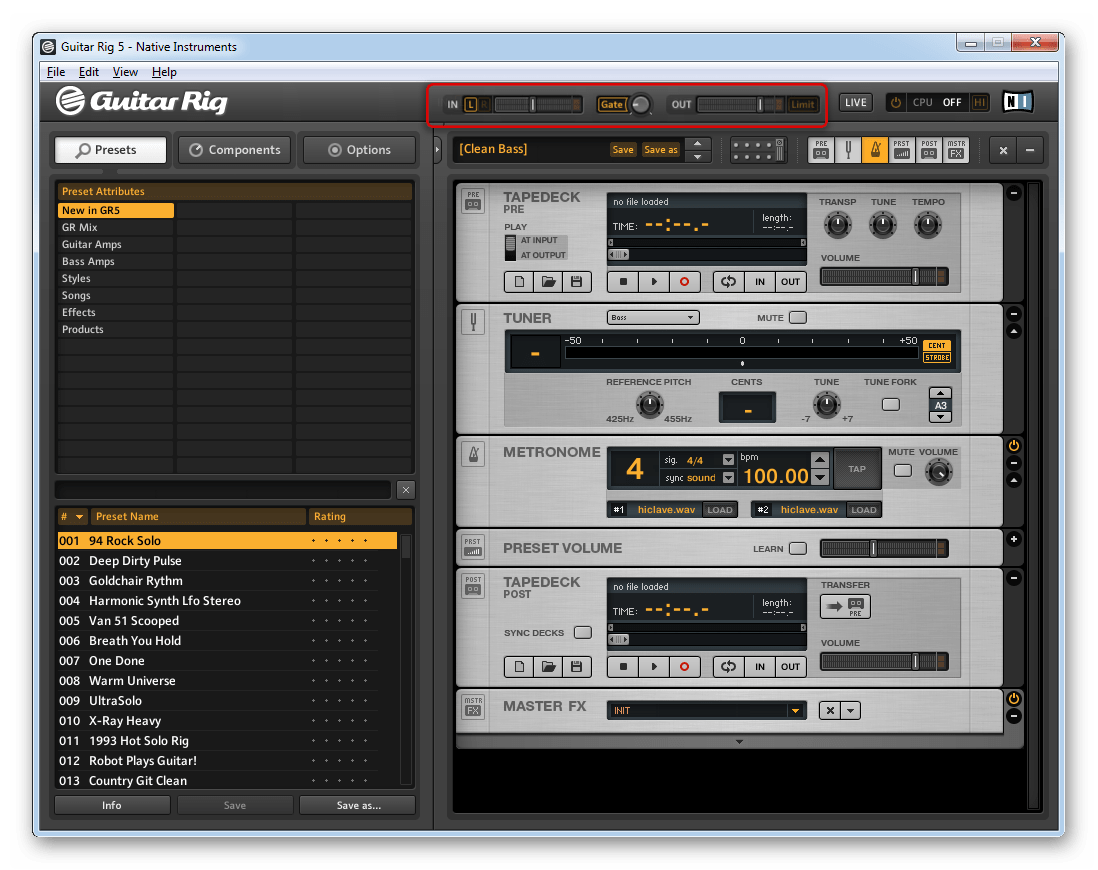Screen dimensions: 1098x870
Task: Open Tuner mode Bass dropdown
Action: click(x=653, y=318)
